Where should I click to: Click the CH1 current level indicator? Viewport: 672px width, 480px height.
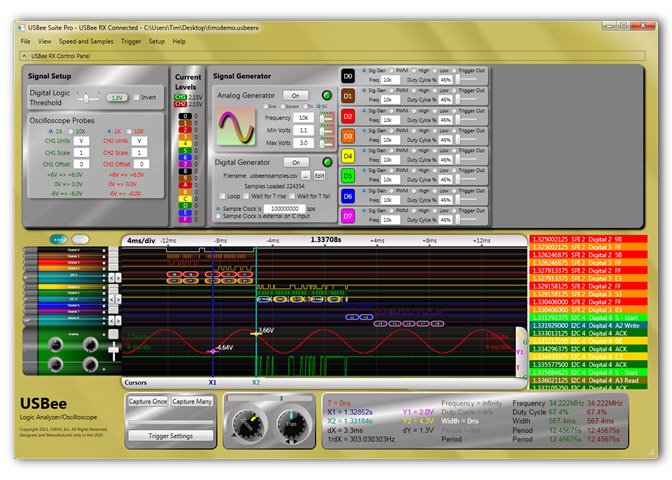tap(180, 97)
